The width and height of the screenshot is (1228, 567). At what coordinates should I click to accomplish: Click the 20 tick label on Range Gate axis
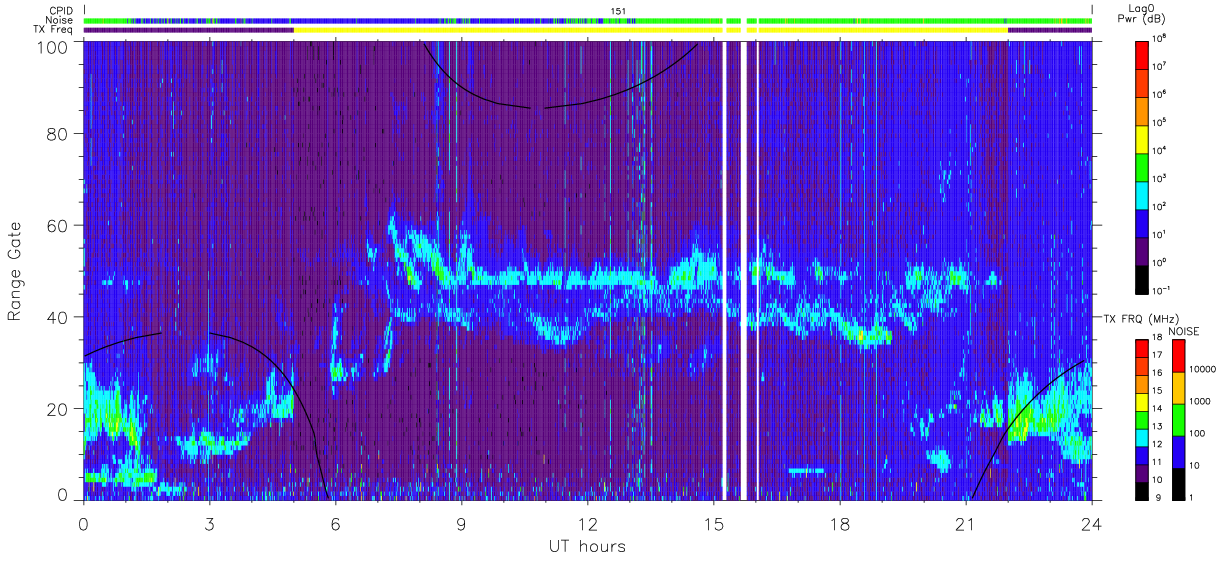click(x=57, y=409)
